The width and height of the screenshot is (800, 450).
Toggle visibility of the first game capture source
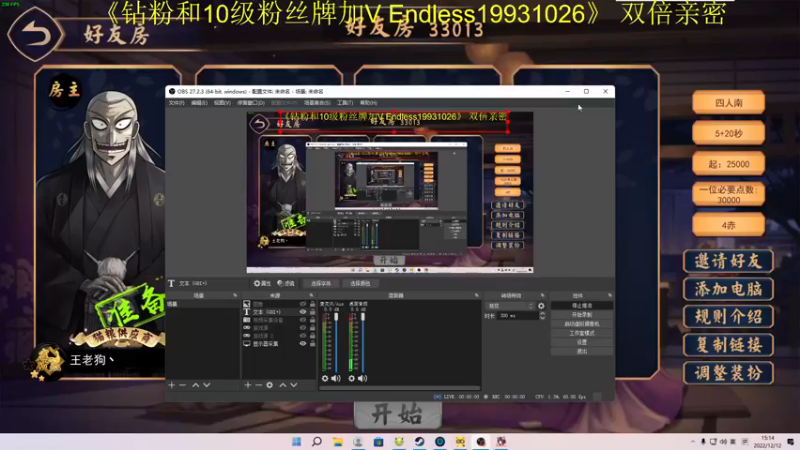coord(303,328)
